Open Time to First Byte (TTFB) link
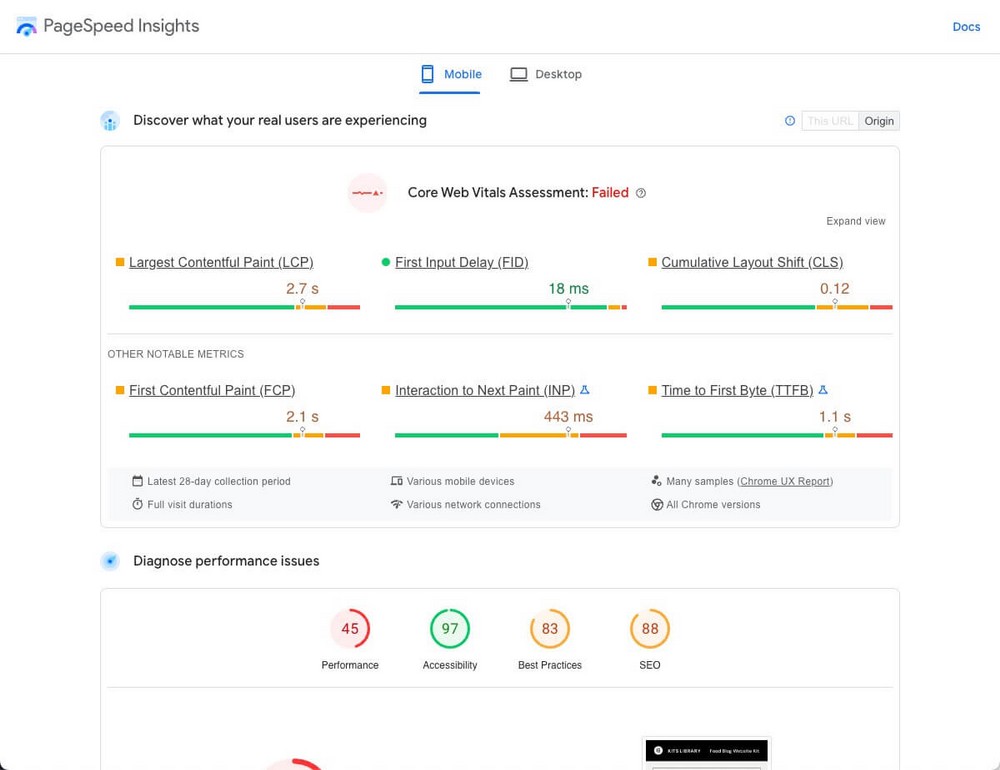1000x770 pixels. click(x=737, y=390)
